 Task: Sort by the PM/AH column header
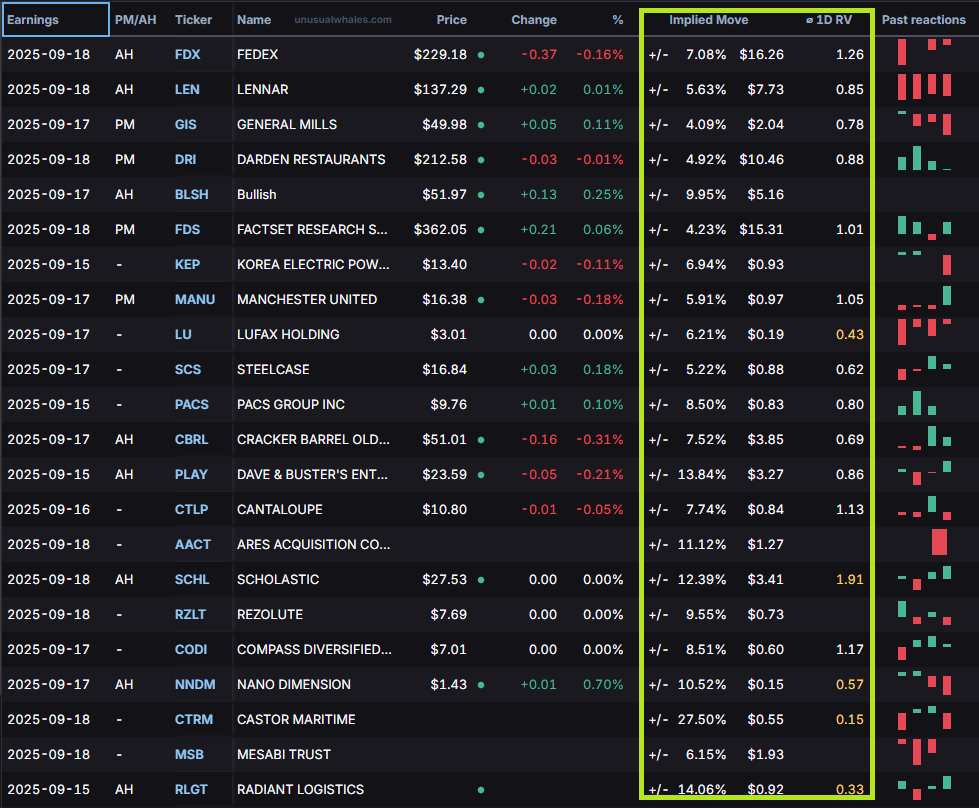135,19
